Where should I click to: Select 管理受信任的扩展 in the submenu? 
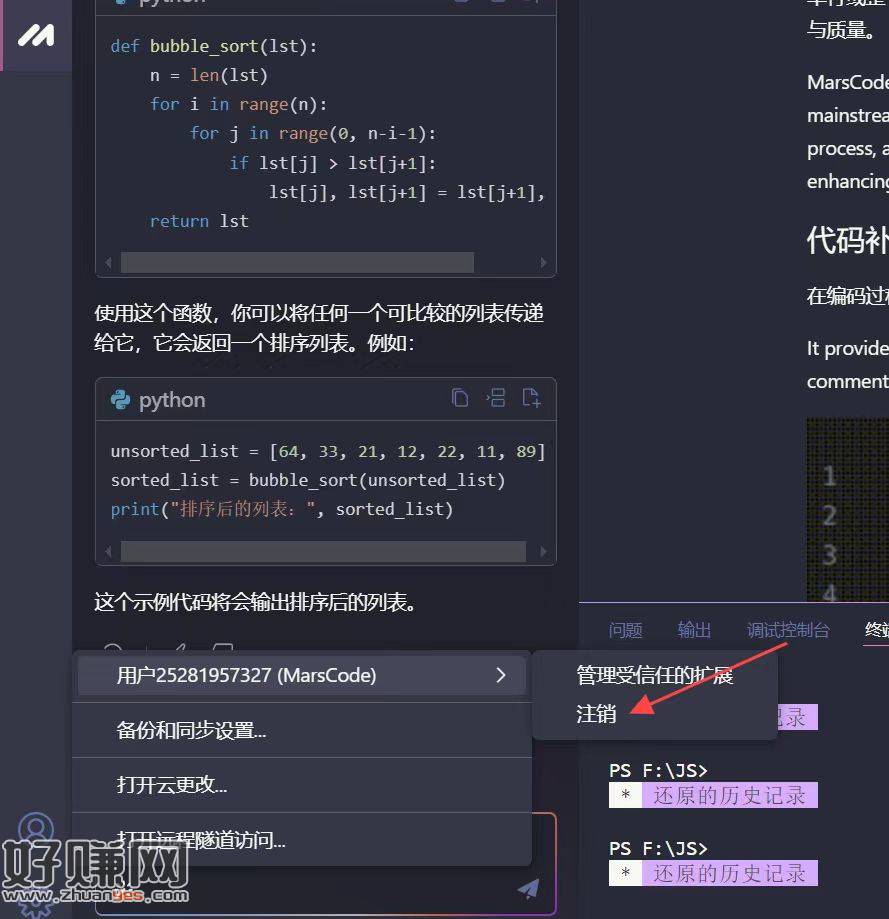[655, 675]
